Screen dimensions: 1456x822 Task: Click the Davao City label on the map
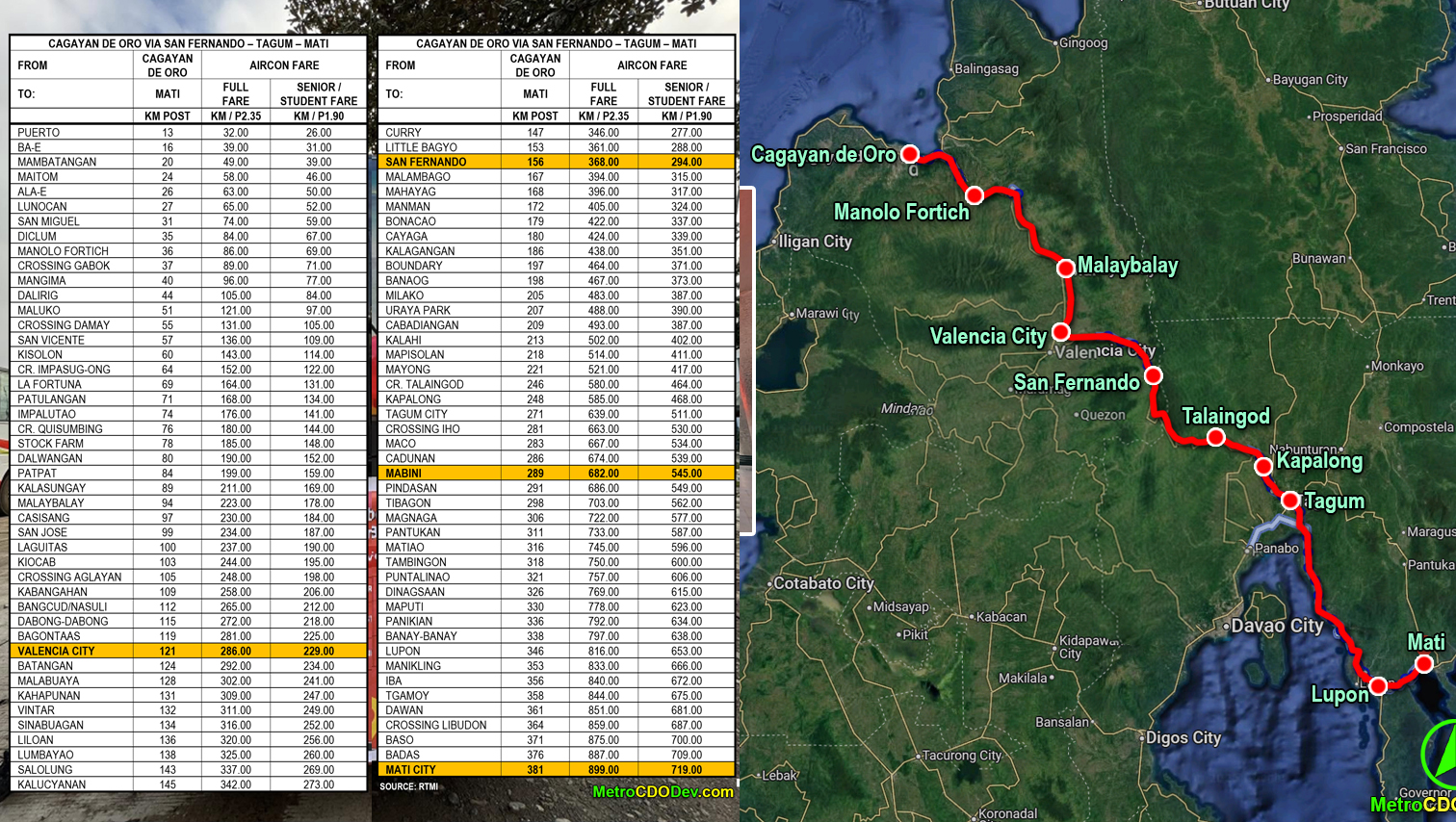tap(1277, 626)
